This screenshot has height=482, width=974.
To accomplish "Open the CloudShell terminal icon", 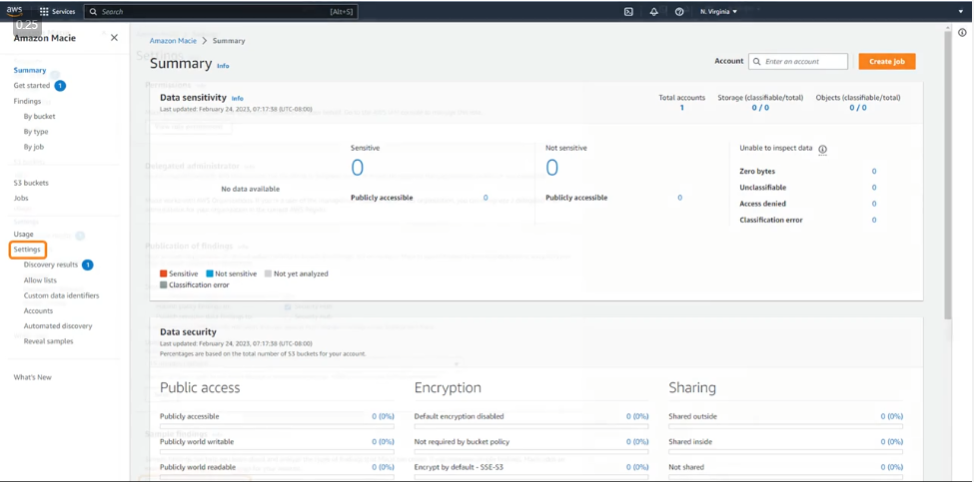I will 628,11.
